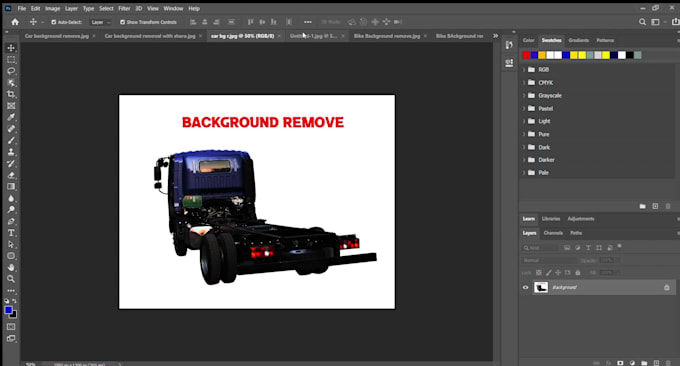Open the workspace switcher icon
The width and height of the screenshot is (680, 366).
(x=655, y=22)
